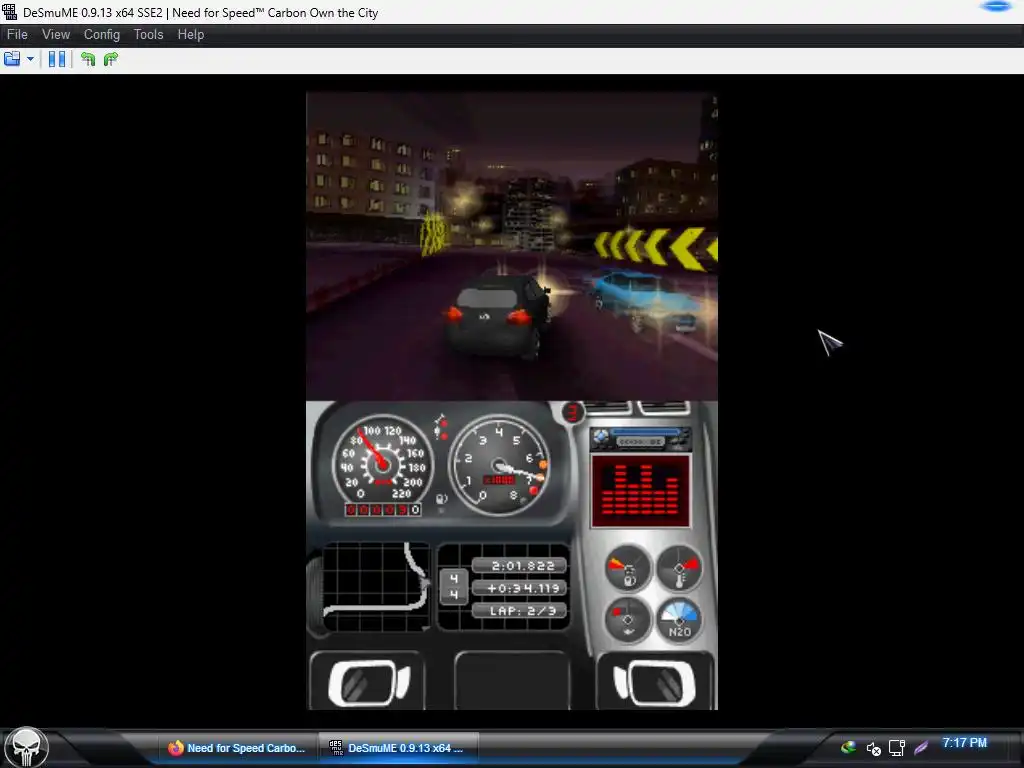Image resolution: width=1024 pixels, height=768 pixels.
Task: Open the View menu
Action: tap(56, 35)
